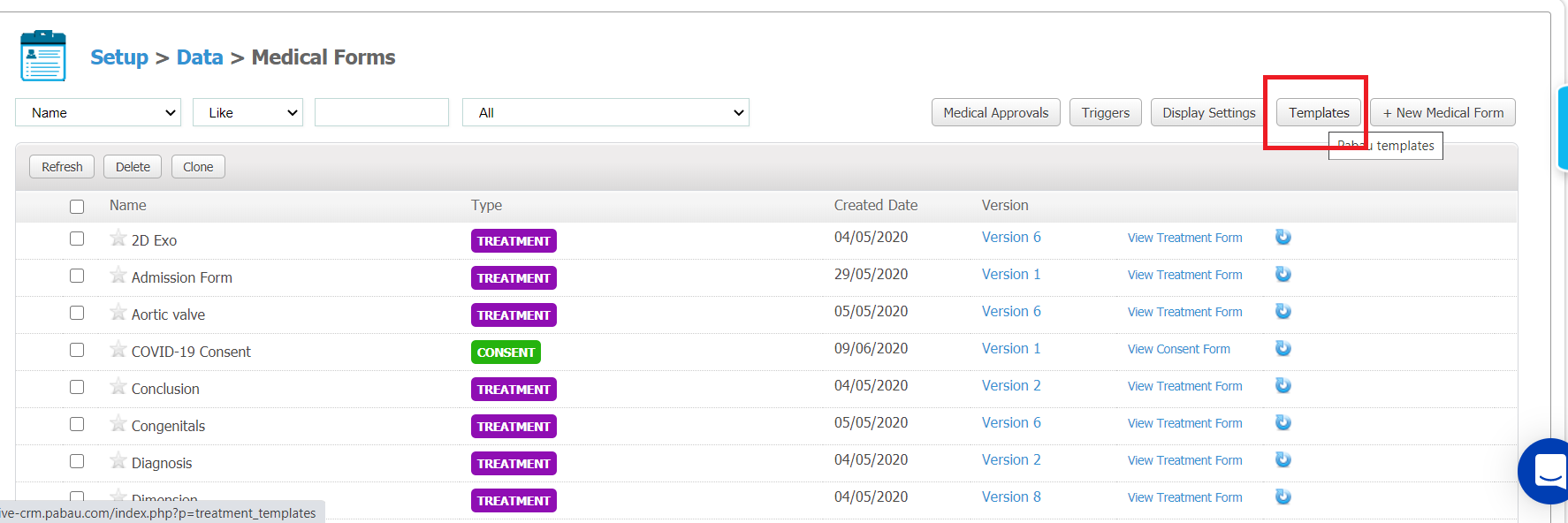This screenshot has width=1568, height=523.
Task: Click the blue refresh icon in the 04/05/2020 Version 8 row
Action: point(1283,496)
